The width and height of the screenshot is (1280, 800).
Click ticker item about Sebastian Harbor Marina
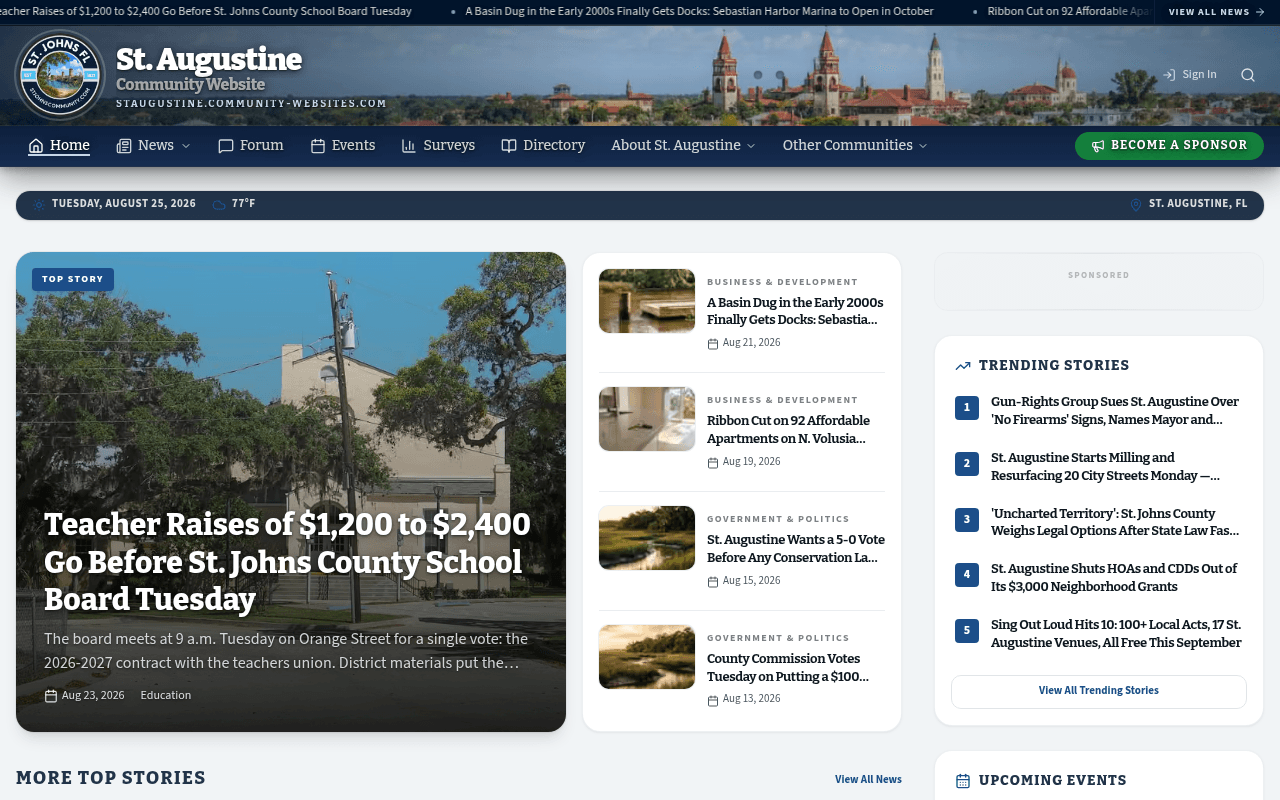pos(699,12)
